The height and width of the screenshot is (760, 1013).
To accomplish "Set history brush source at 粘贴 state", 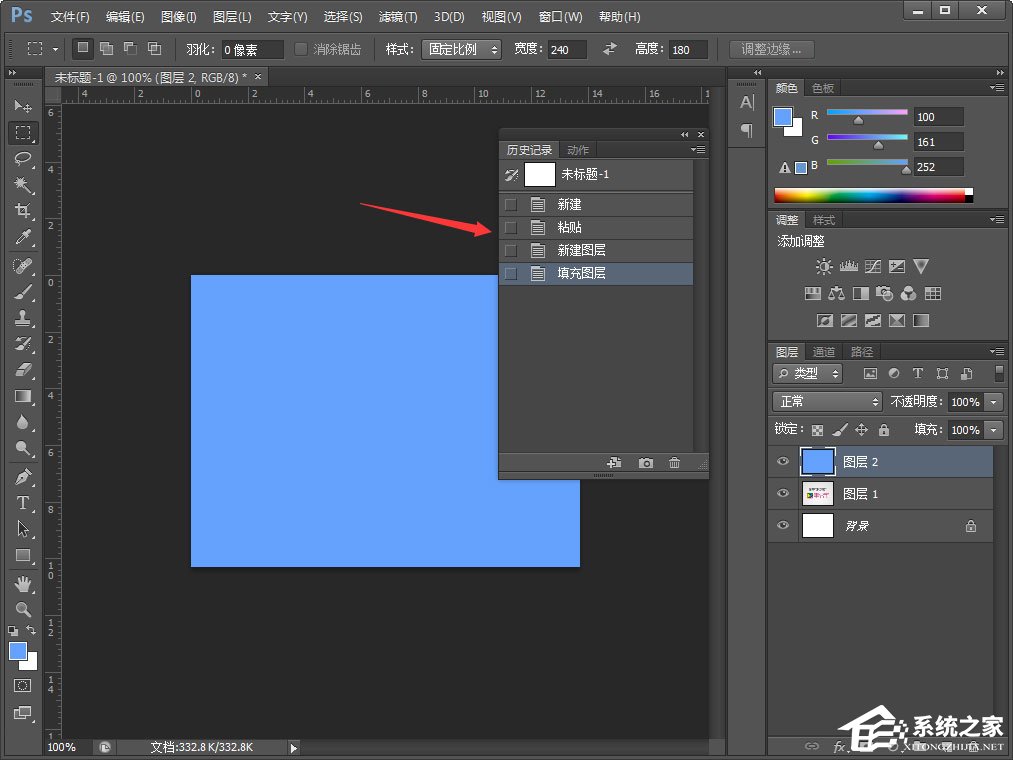I will (511, 228).
